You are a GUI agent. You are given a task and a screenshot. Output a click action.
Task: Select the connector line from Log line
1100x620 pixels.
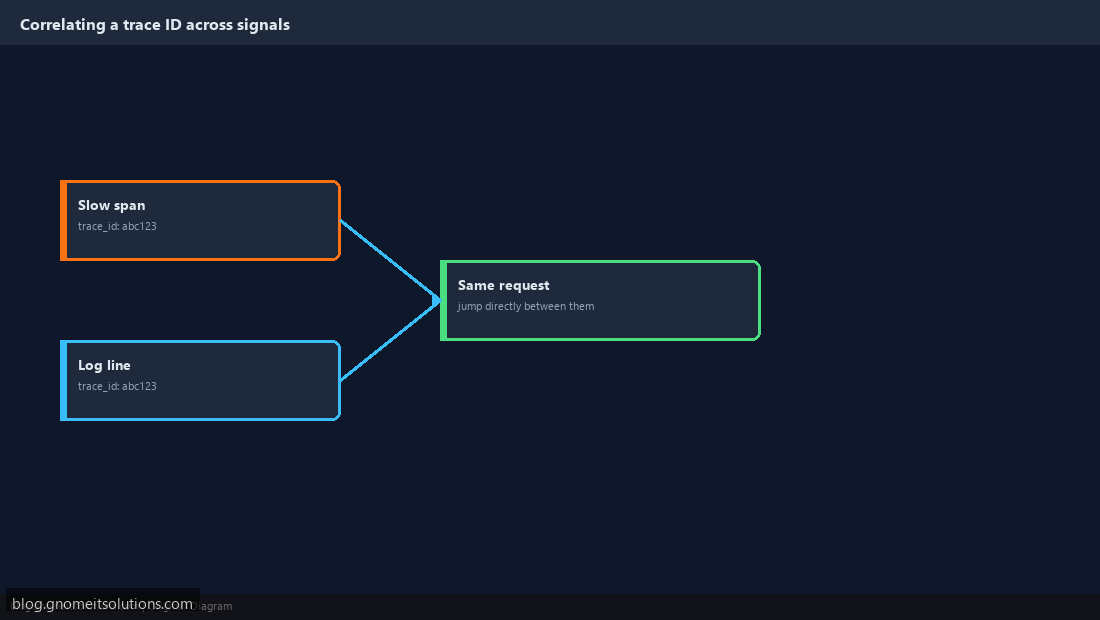coord(387,342)
